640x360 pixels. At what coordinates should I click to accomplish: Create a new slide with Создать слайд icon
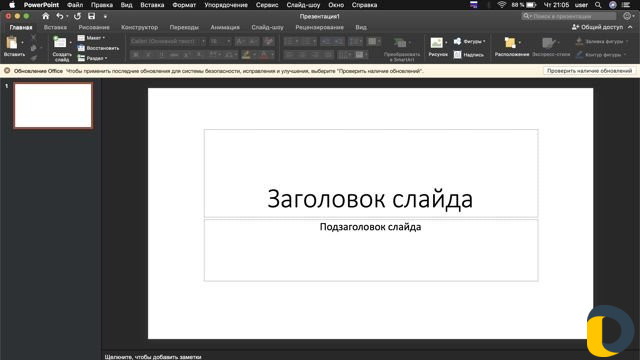(60, 42)
